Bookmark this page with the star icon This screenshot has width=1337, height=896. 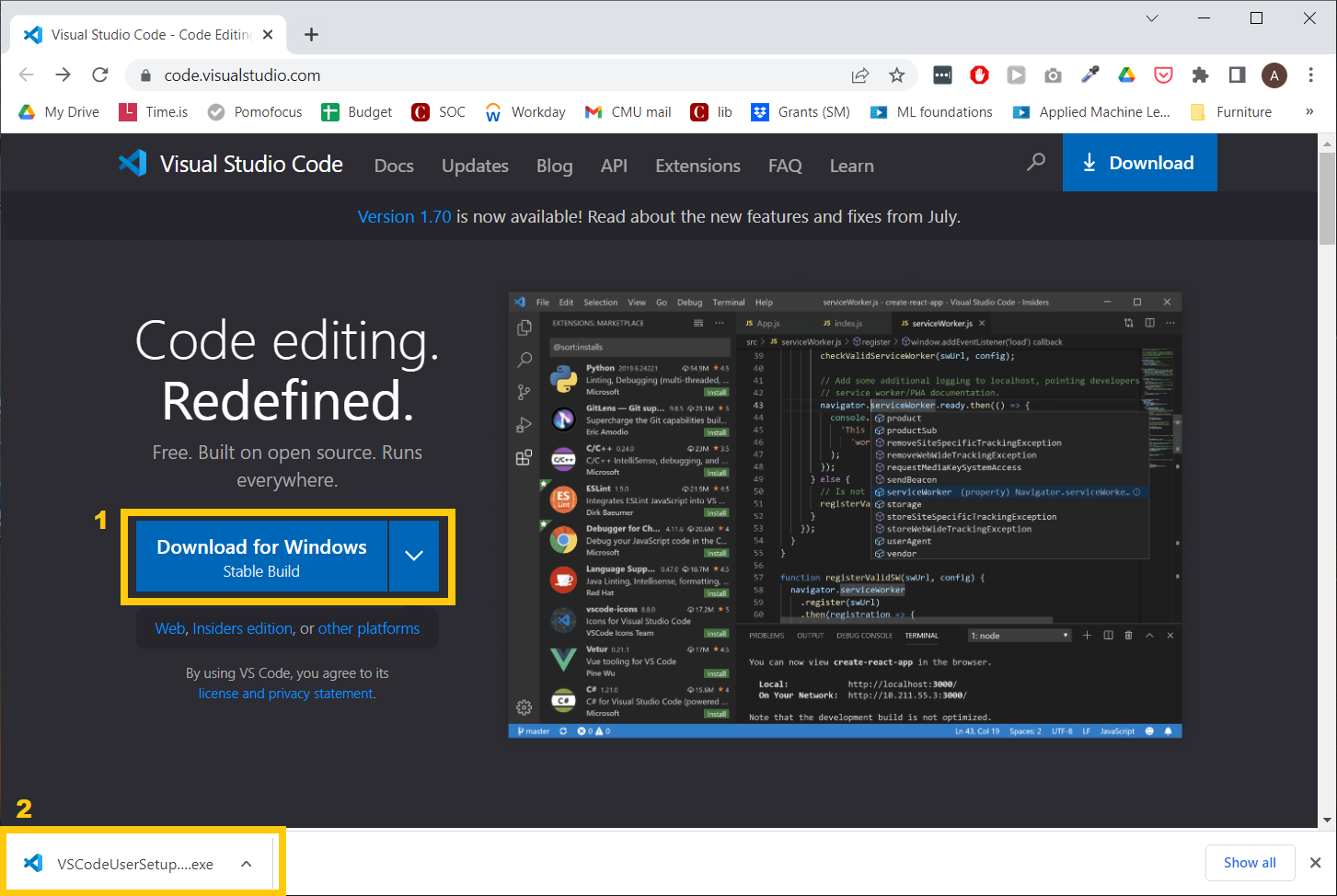897,75
